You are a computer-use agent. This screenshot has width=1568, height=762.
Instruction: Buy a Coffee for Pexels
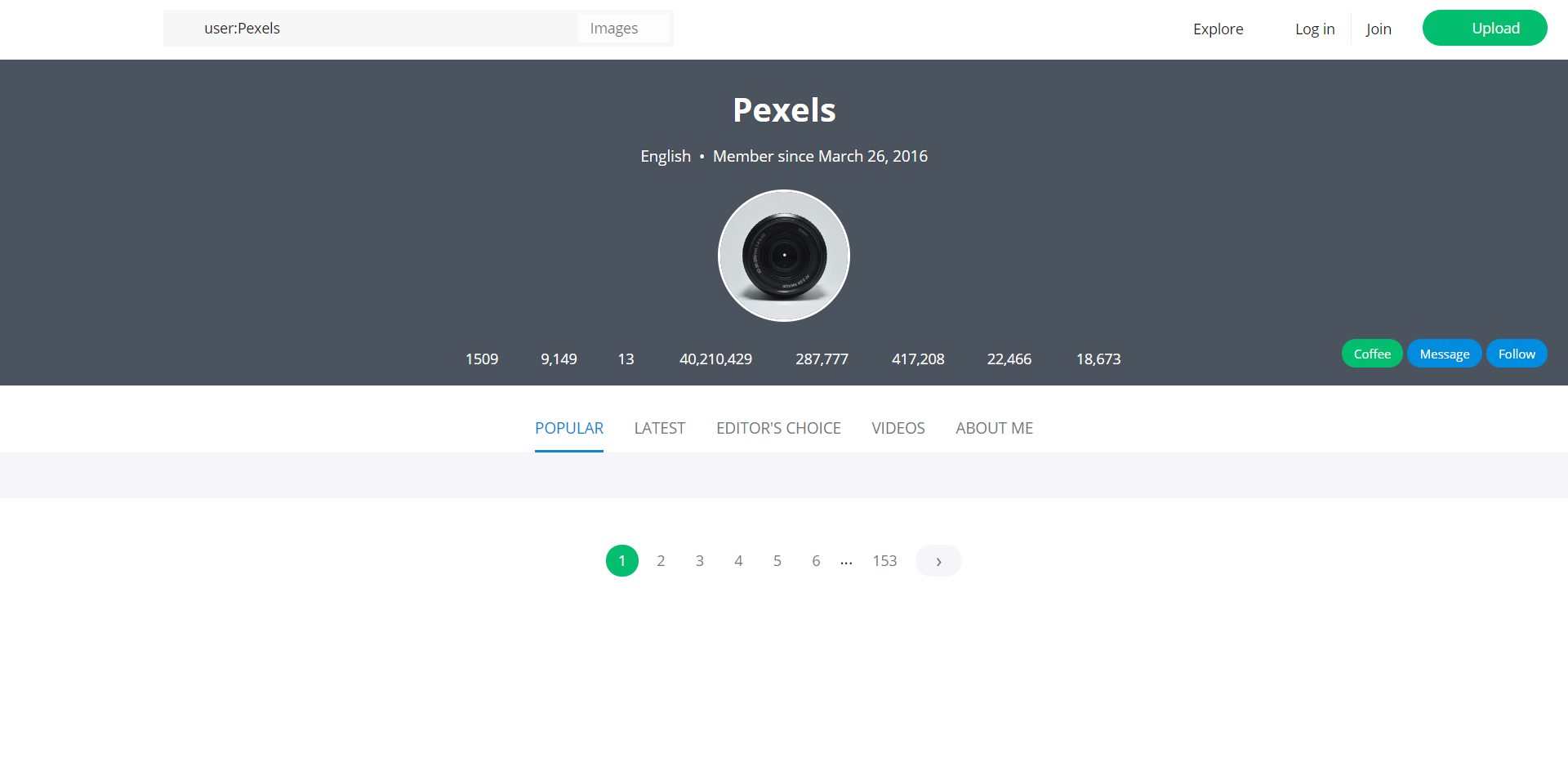tap(1371, 353)
